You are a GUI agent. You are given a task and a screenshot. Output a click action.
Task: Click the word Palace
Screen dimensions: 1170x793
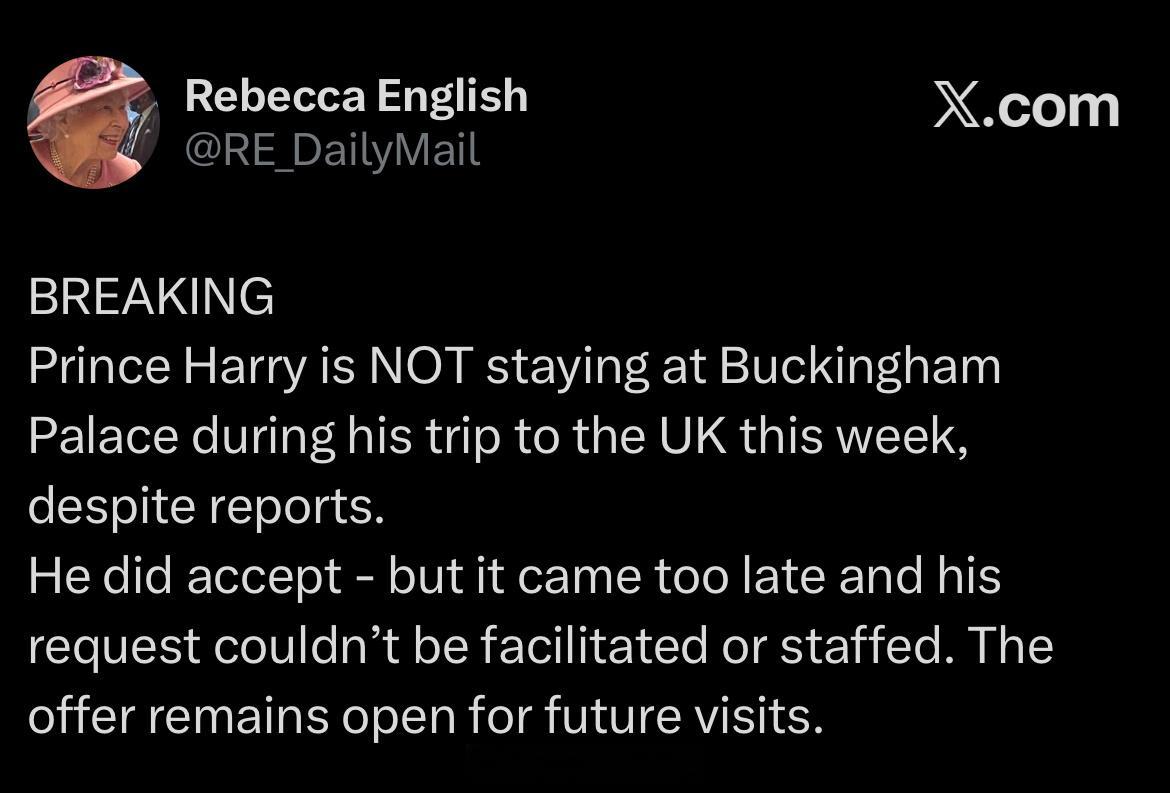(x=103, y=437)
